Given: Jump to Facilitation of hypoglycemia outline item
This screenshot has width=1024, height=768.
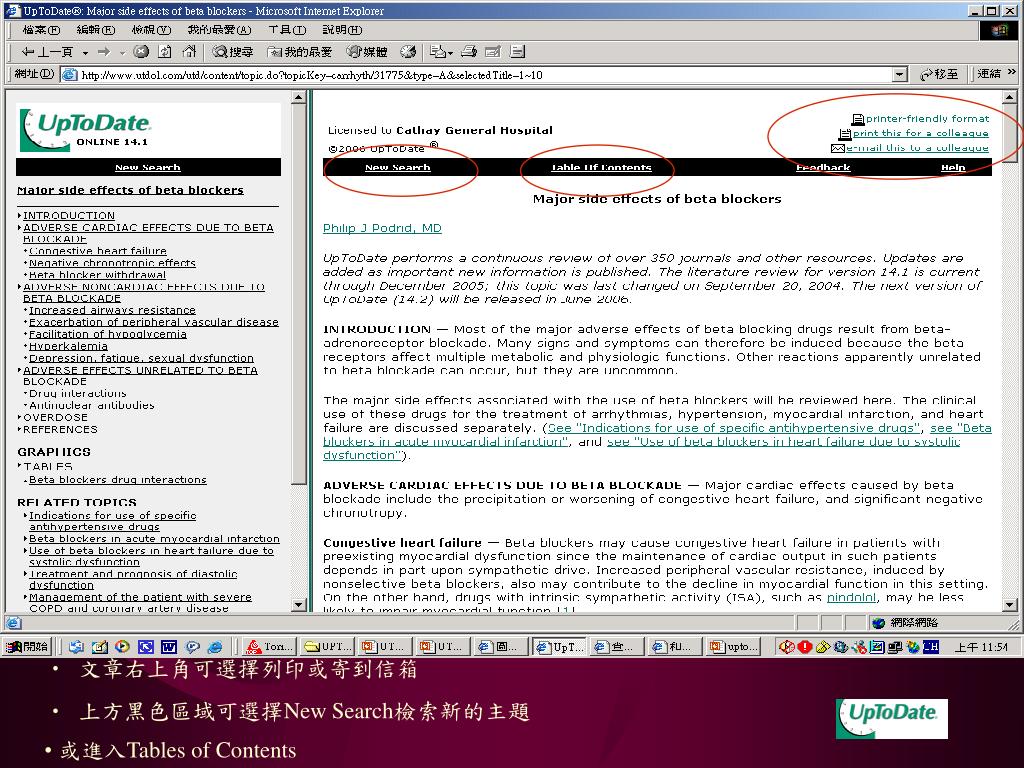Looking at the screenshot, I should pyautogui.click(x=108, y=334).
